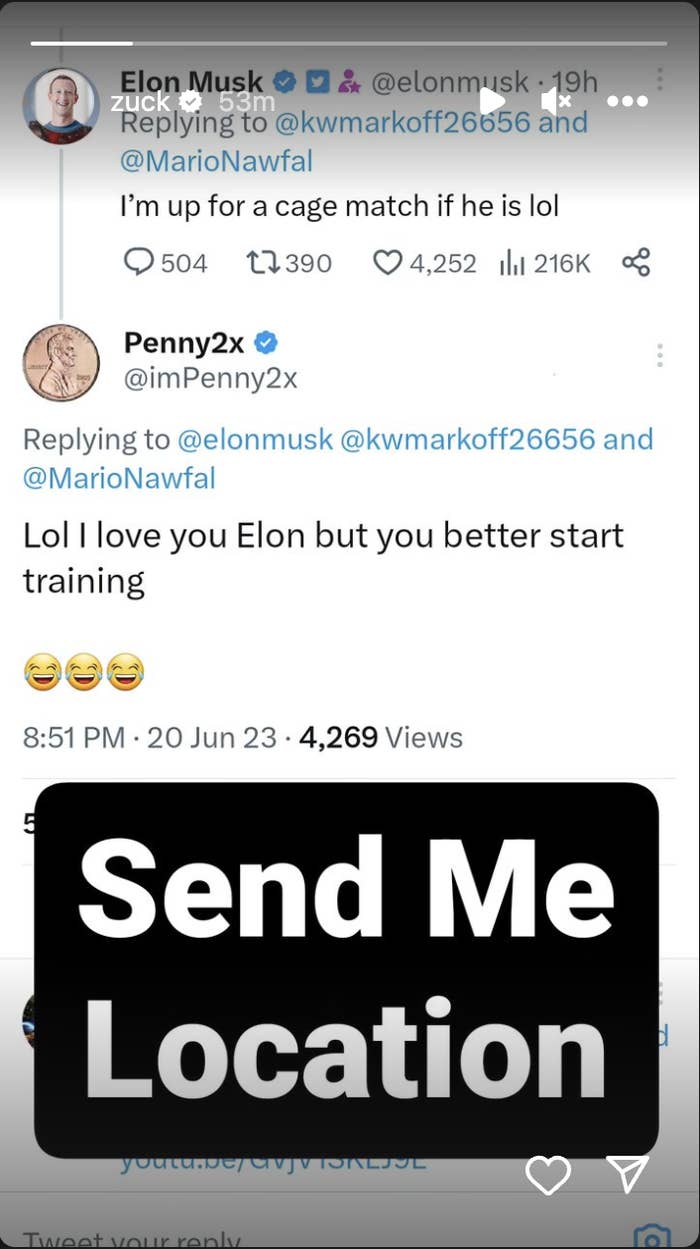This screenshot has width=700, height=1249.
Task: Follow the @MarioNawfal mention under Penny2x
Action: point(119,477)
